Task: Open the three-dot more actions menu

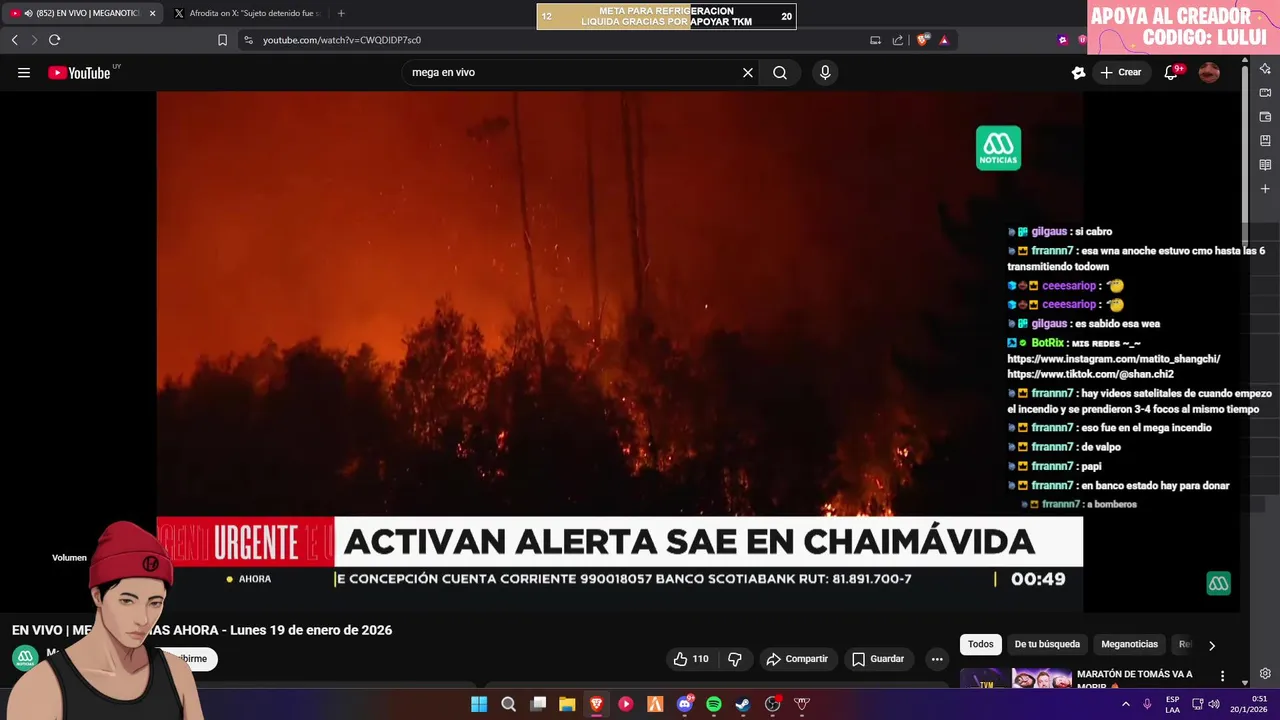Action: click(937, 659)
